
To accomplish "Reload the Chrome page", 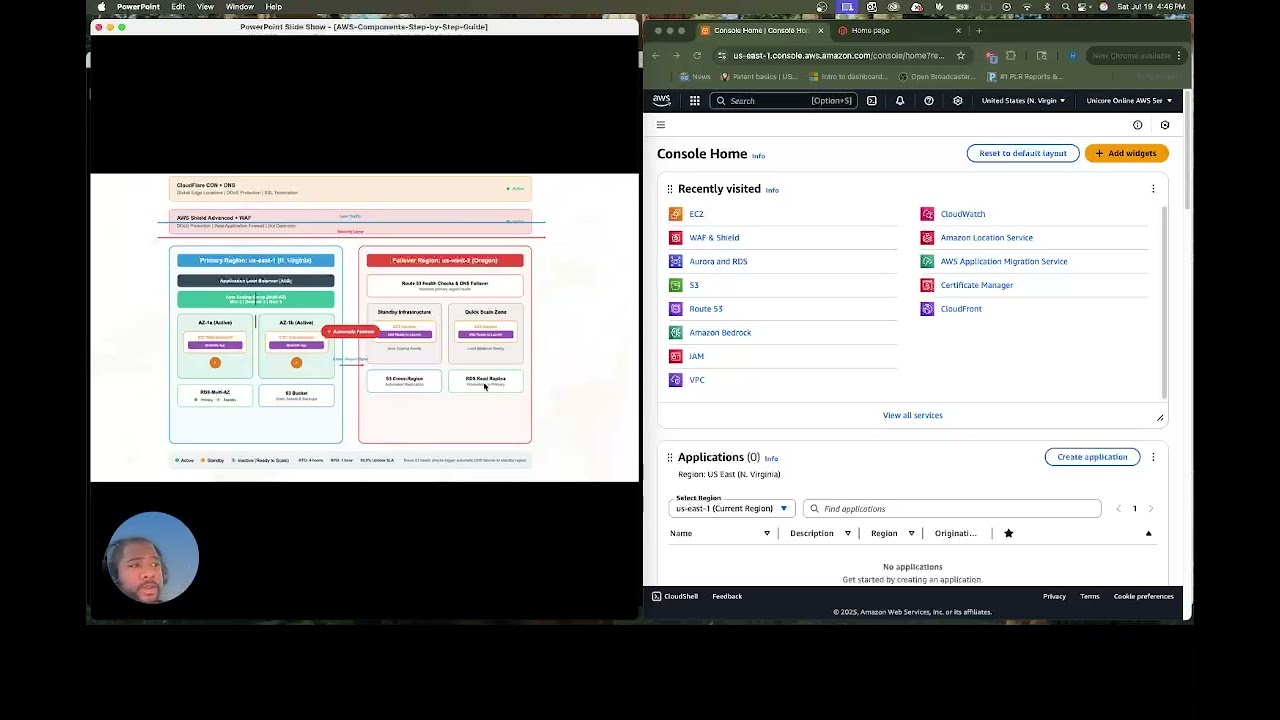I will 697,56.
